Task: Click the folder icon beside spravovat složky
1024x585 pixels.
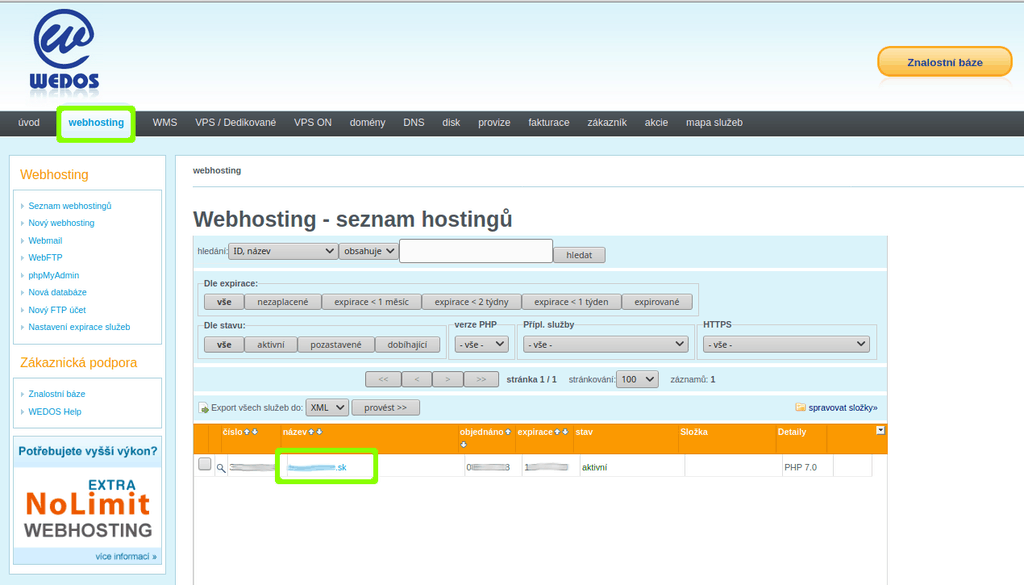Action: point(800,407)
